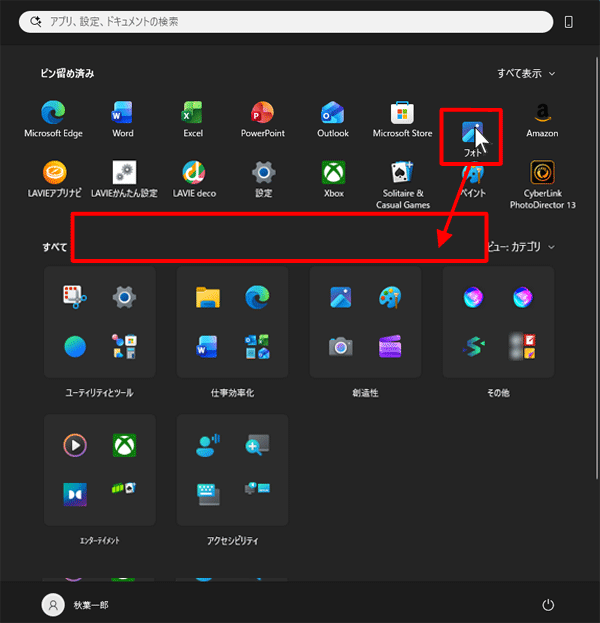This screenshot has height=623, width=600.
Task: Open Snipping Tool in ユーティリティとツール group
Action: click(x=75, y=297)
